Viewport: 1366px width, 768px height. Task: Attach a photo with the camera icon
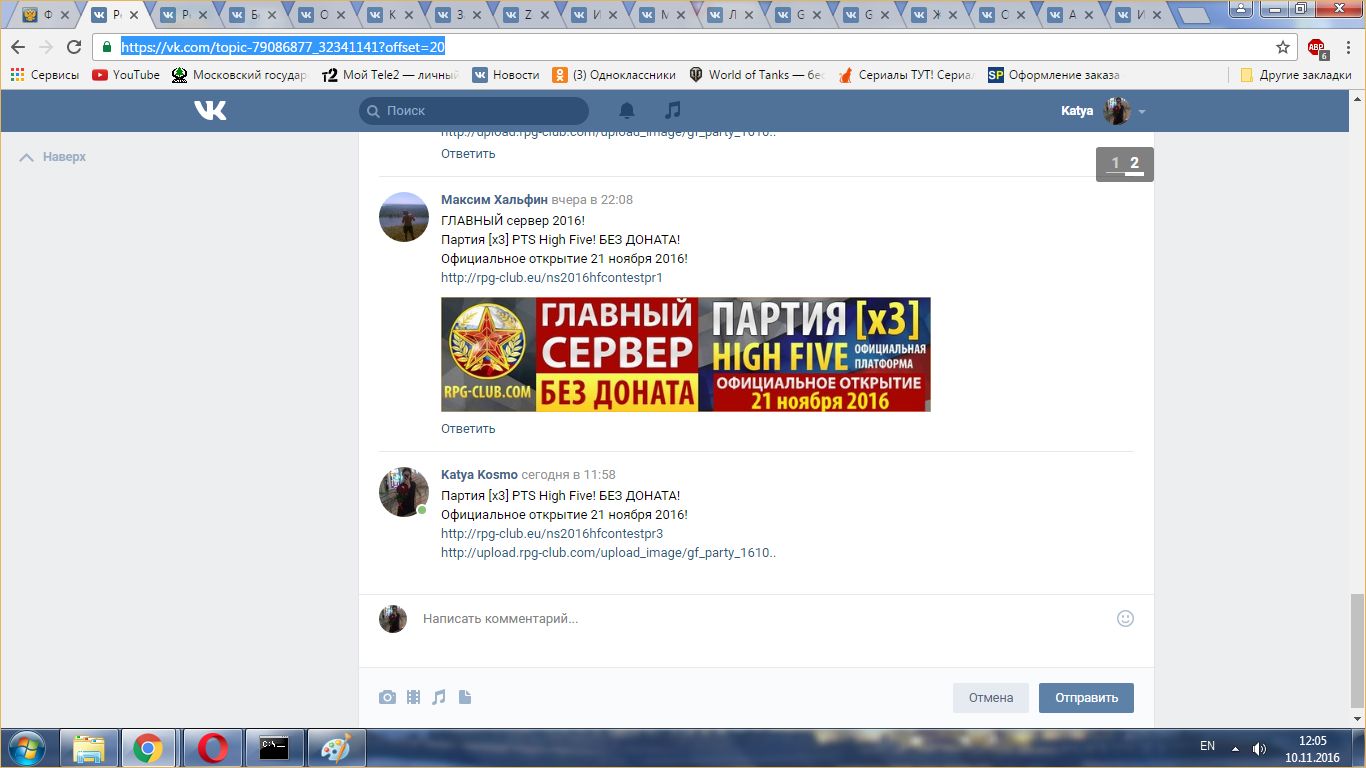click(x=387, y=698)
